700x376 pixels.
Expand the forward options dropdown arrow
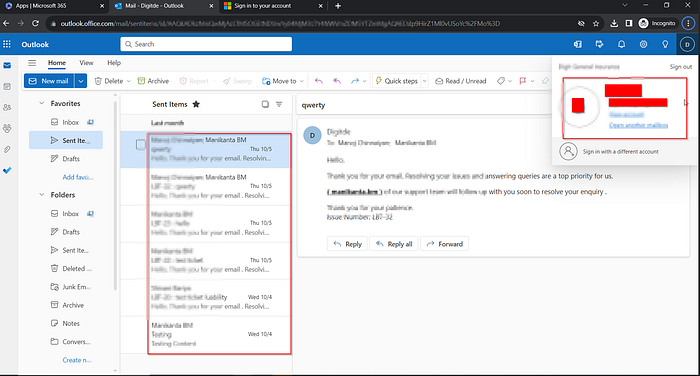click(x=365, y=81)
